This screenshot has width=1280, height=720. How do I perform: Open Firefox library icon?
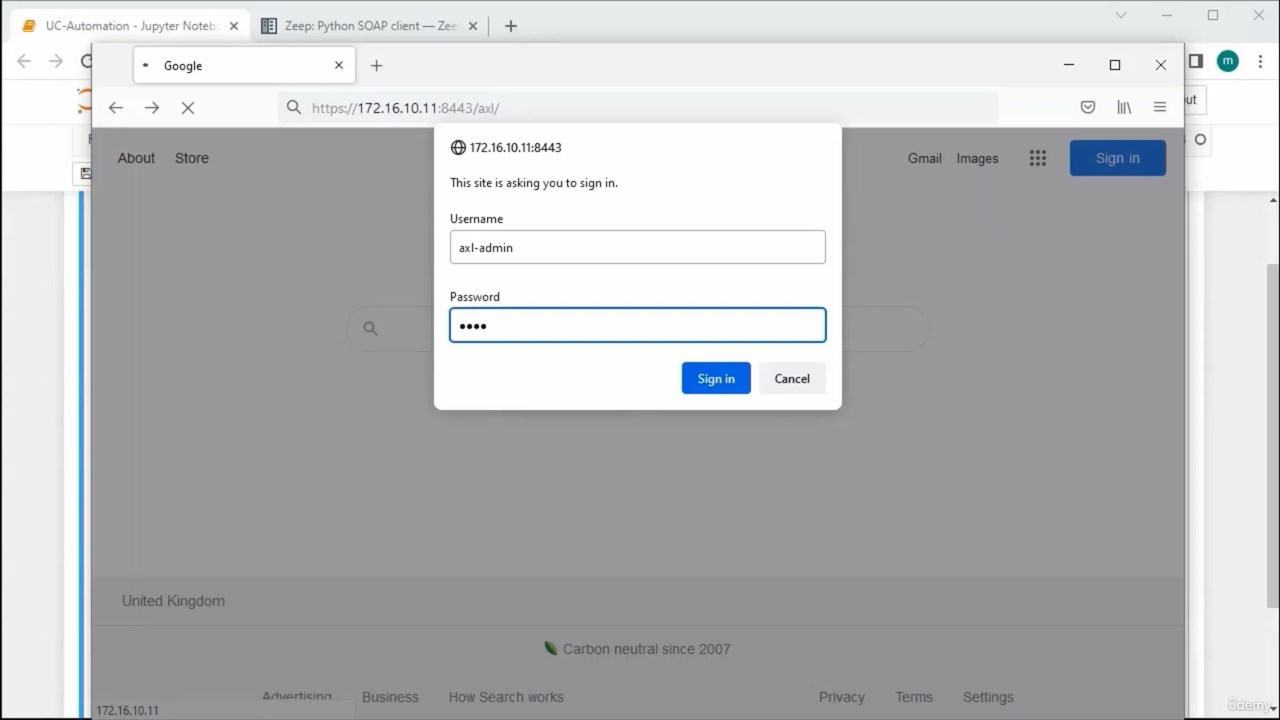pyautogui.click(x=1124, y=107)
